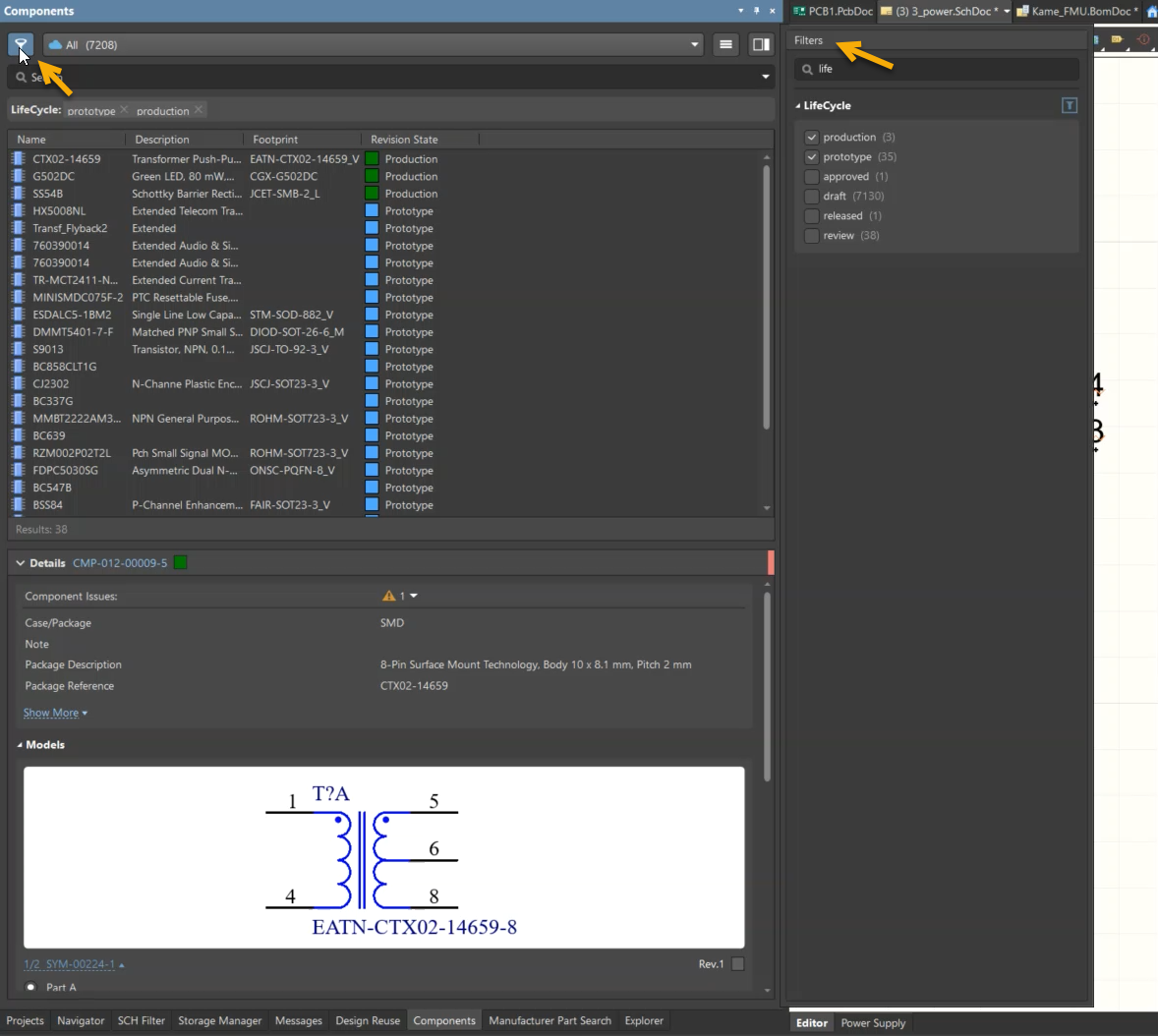Click the Component Issues warning icon

pyautogui.click(x=389, y=596)
